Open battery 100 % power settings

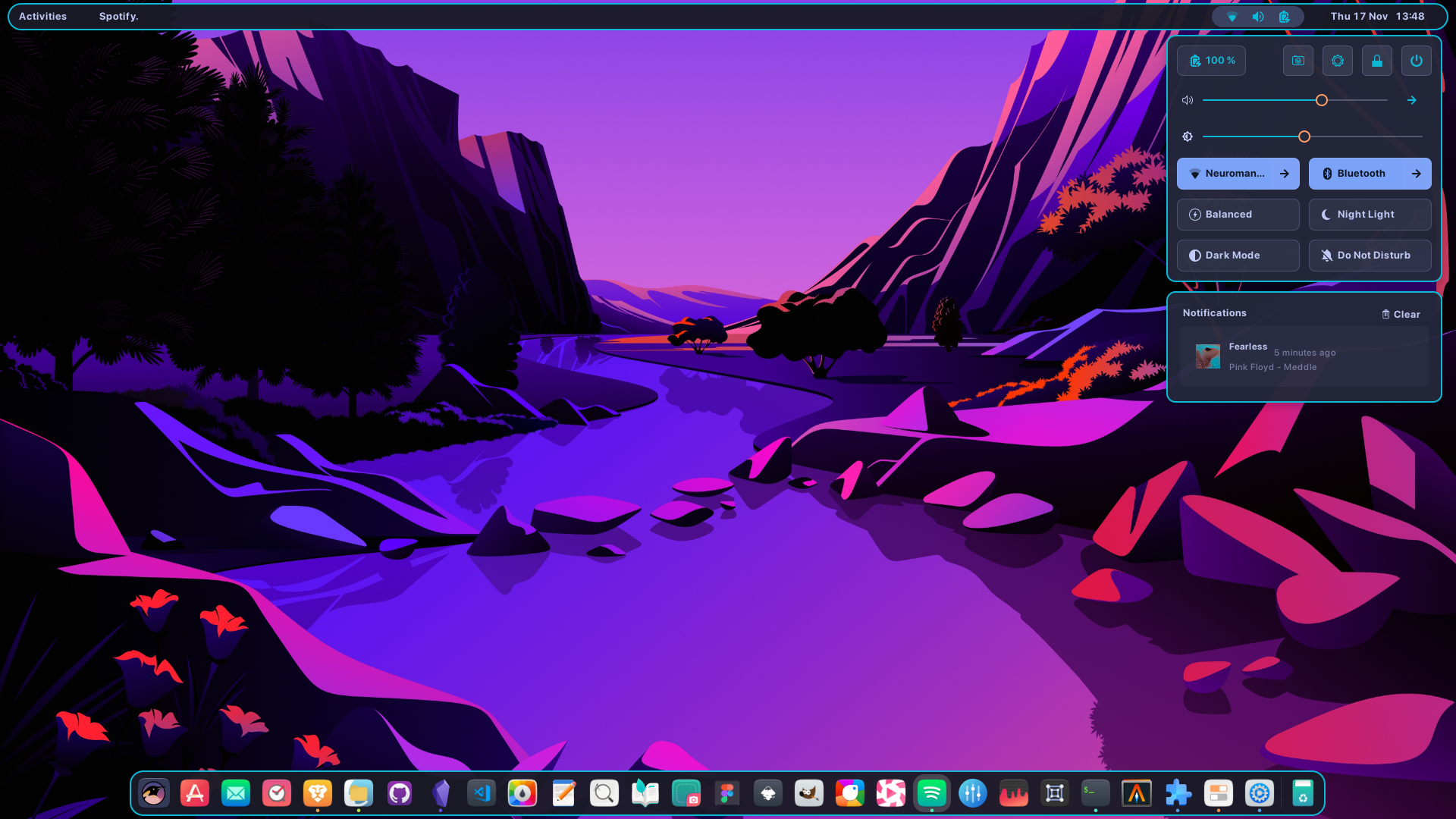(x=1212, y=61)
